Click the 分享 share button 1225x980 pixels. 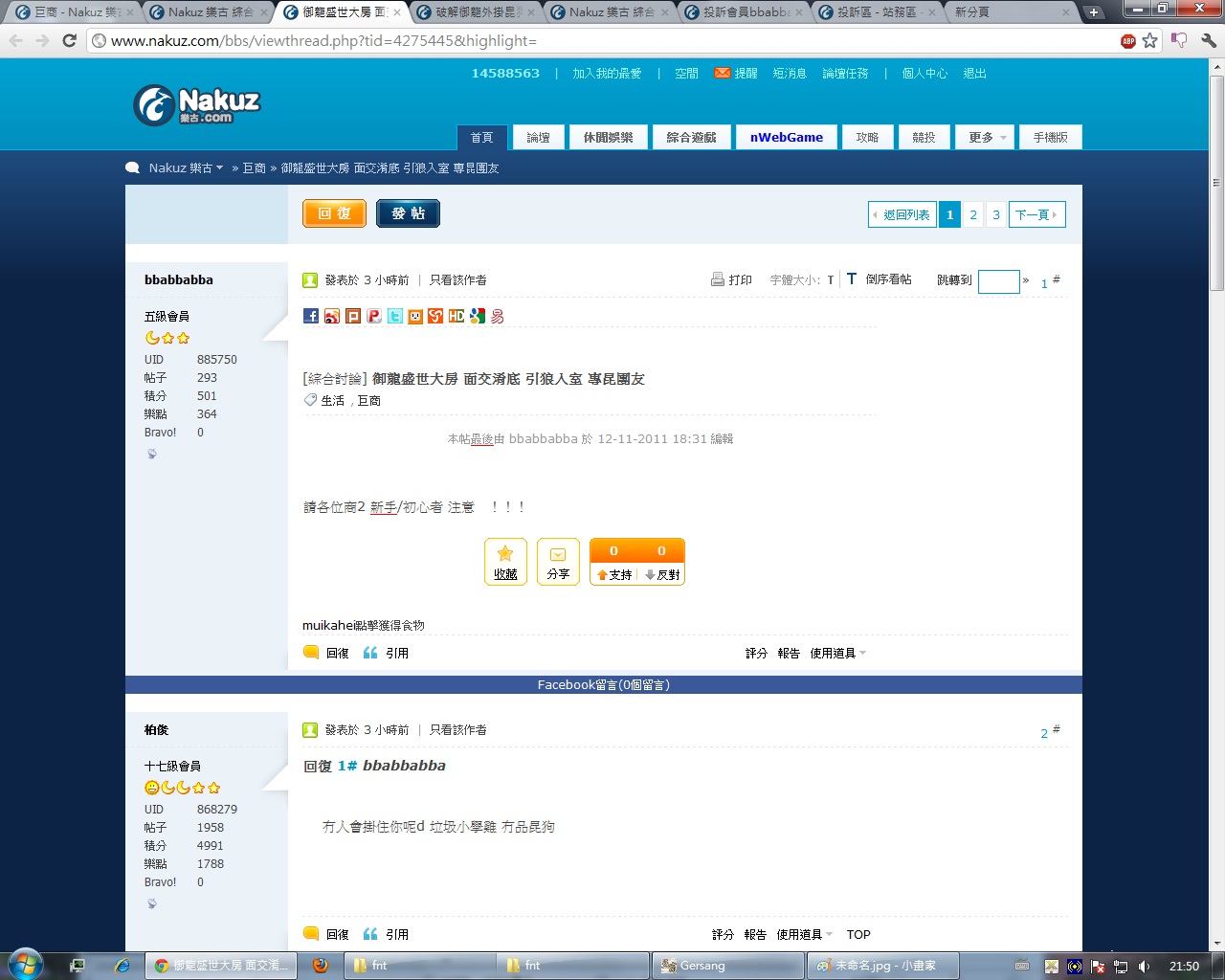[x=558, y=562]
